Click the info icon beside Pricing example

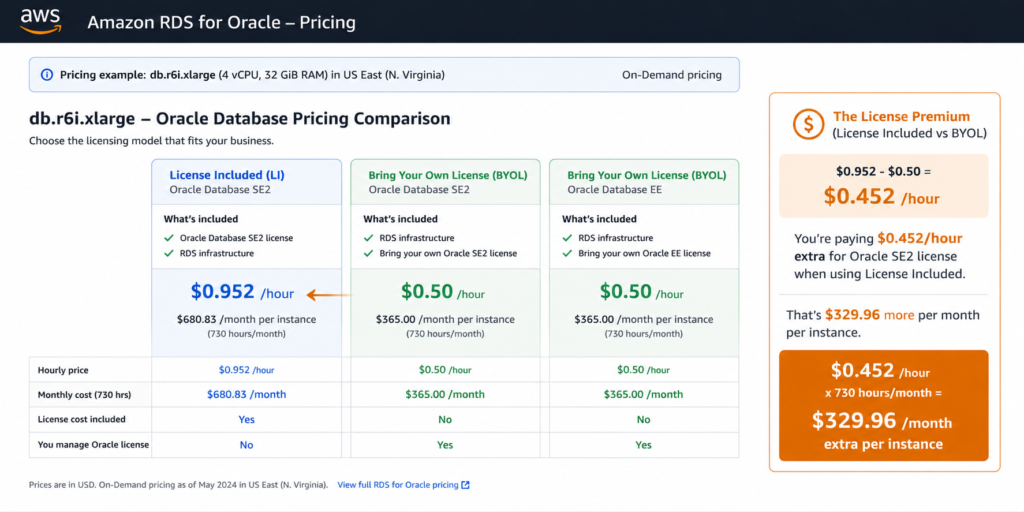tap(47, 75)
